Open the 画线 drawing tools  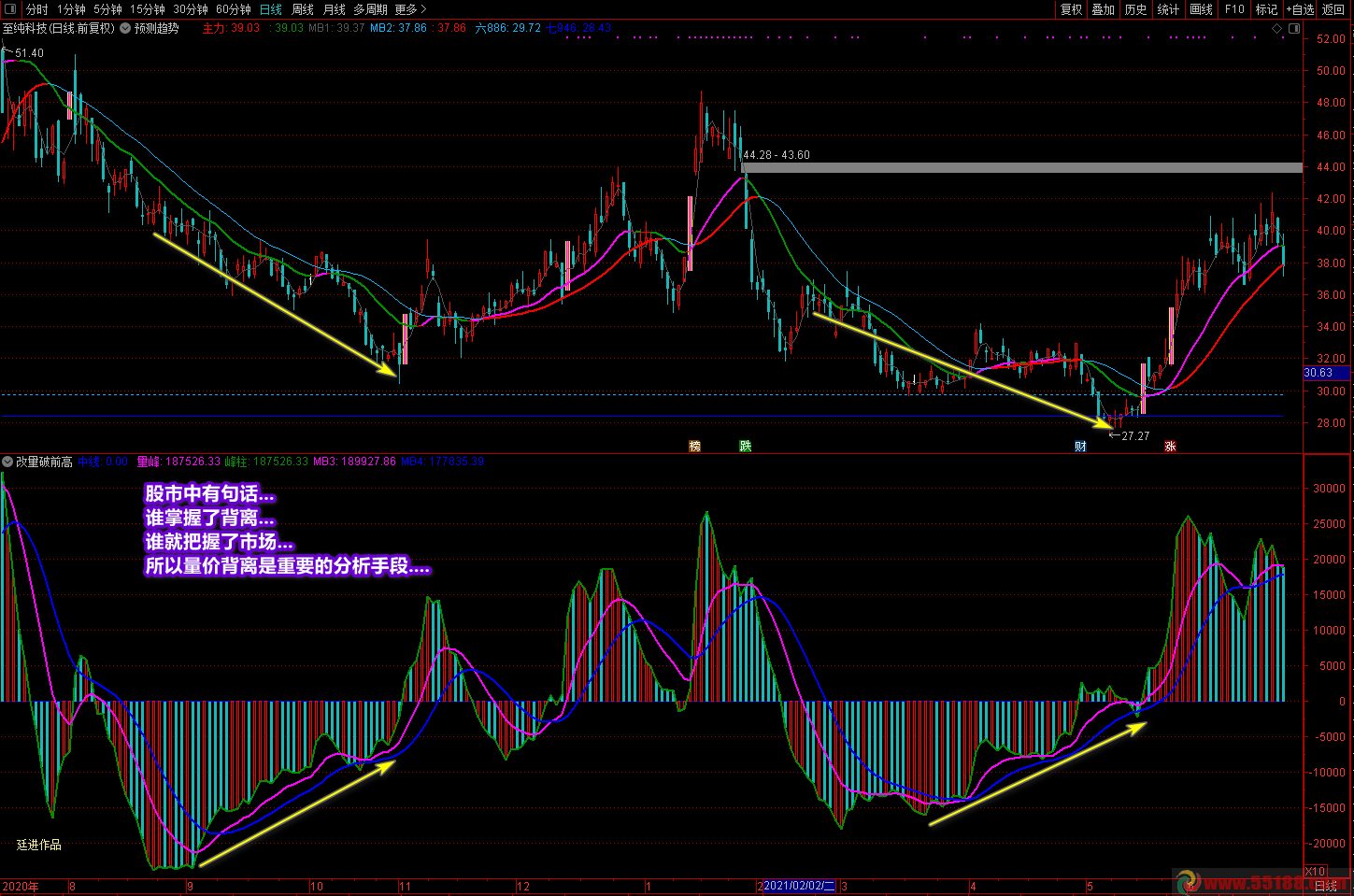1201,9
